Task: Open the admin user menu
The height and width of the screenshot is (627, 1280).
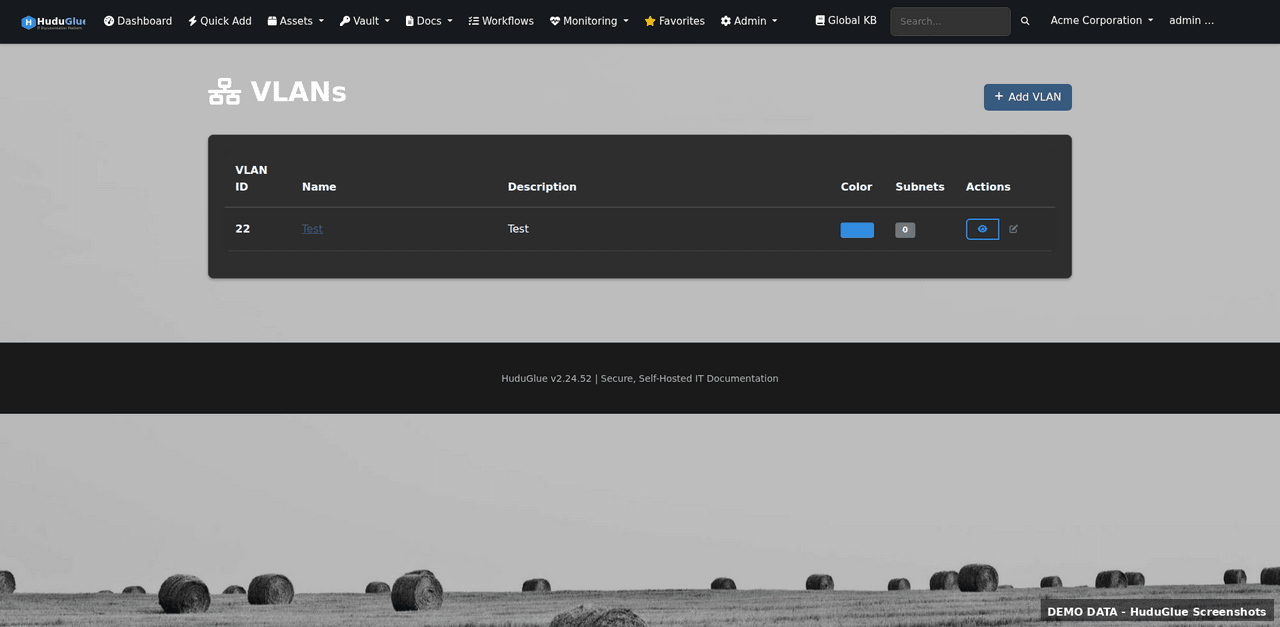Action: point(1192,20)
